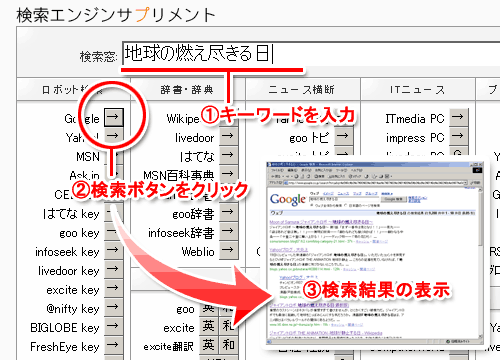Click the arrow button beside livedoor dictionary
Viewport: 500px width, 360px height.
click(228, 136)
